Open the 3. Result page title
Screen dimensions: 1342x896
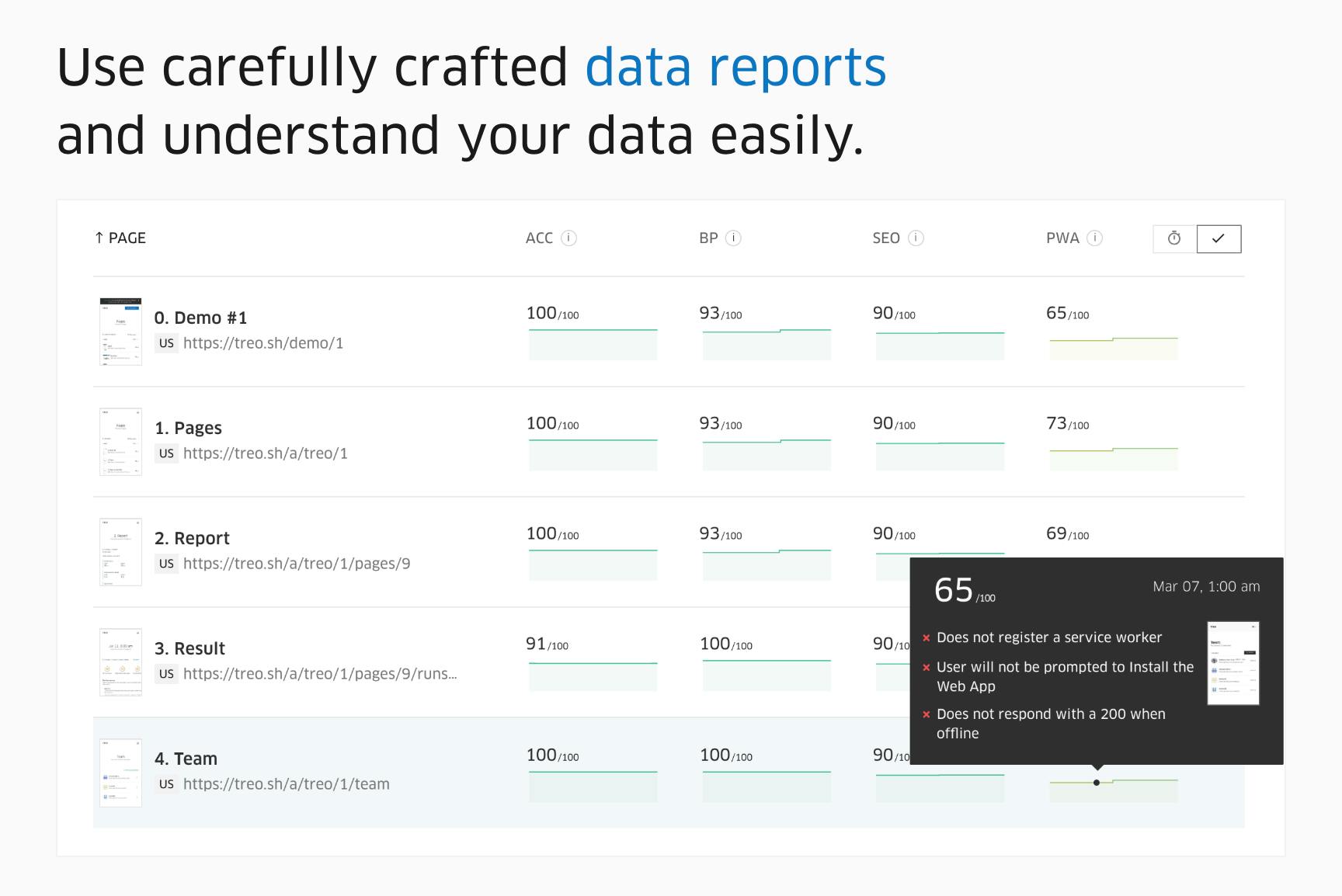coord(189,648)
